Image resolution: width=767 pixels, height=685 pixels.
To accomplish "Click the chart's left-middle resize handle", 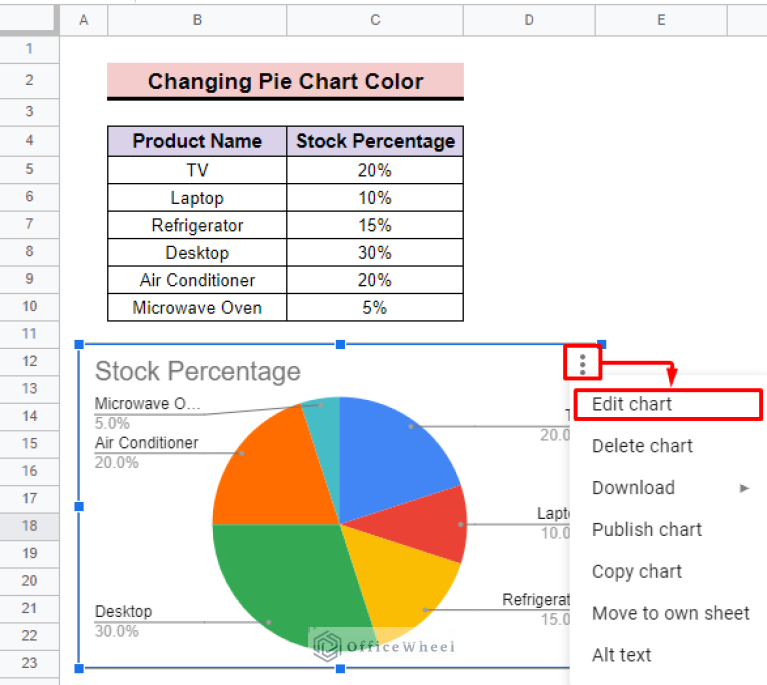I will pyautogui.click(x=79, y=506).
